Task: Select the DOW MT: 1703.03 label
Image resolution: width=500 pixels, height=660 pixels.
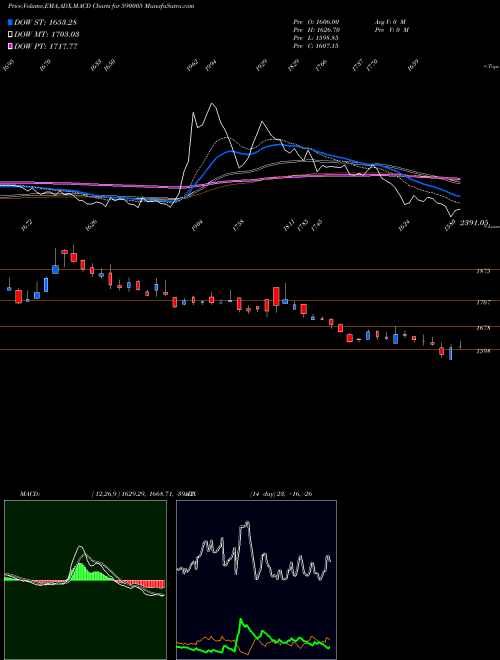Action: point(47,35)
